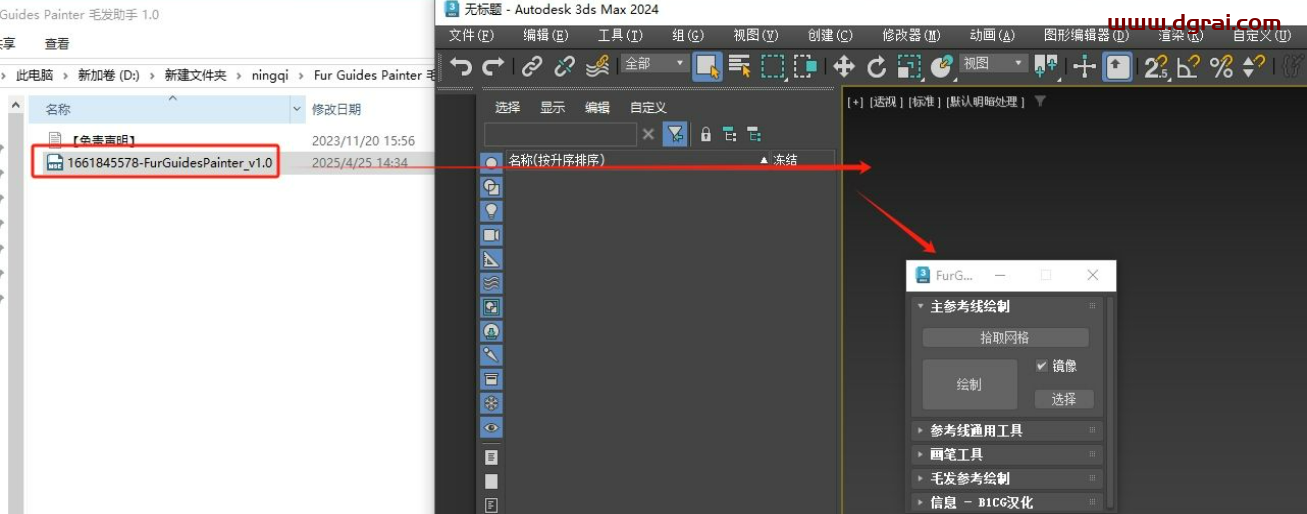Toggle Keyboard Shortcut Override button
This screenshot has height=514, width=1307.
(x=1118, y=67)
